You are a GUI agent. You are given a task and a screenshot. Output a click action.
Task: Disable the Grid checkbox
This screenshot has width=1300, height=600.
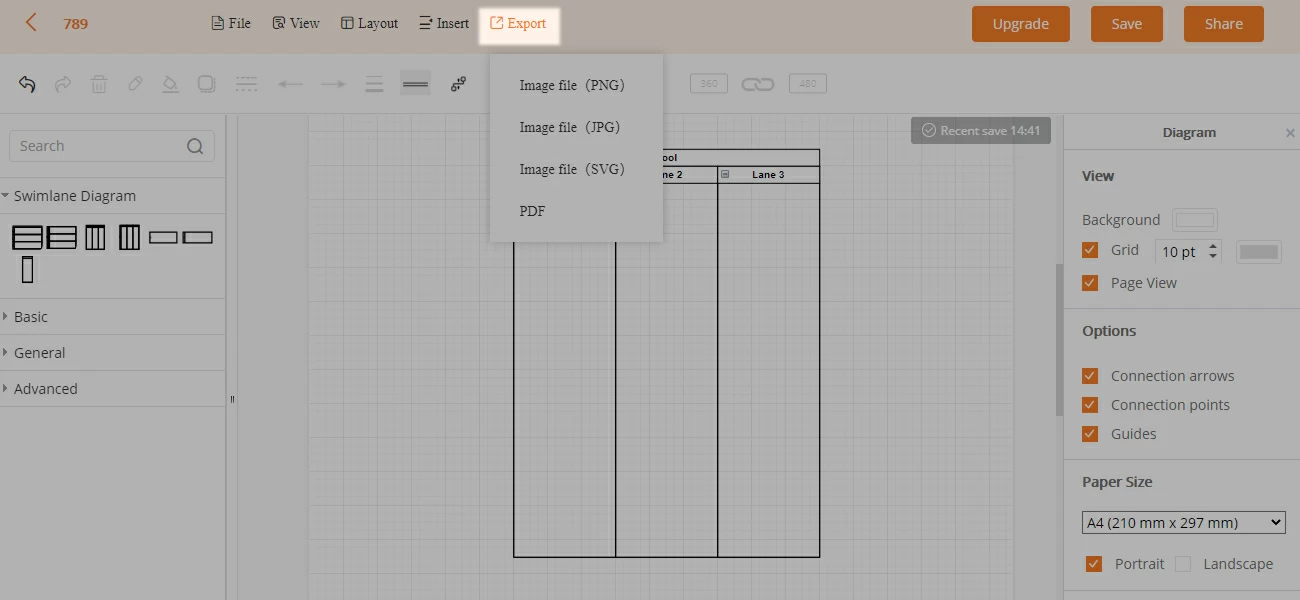click(x=1090, y=250)
